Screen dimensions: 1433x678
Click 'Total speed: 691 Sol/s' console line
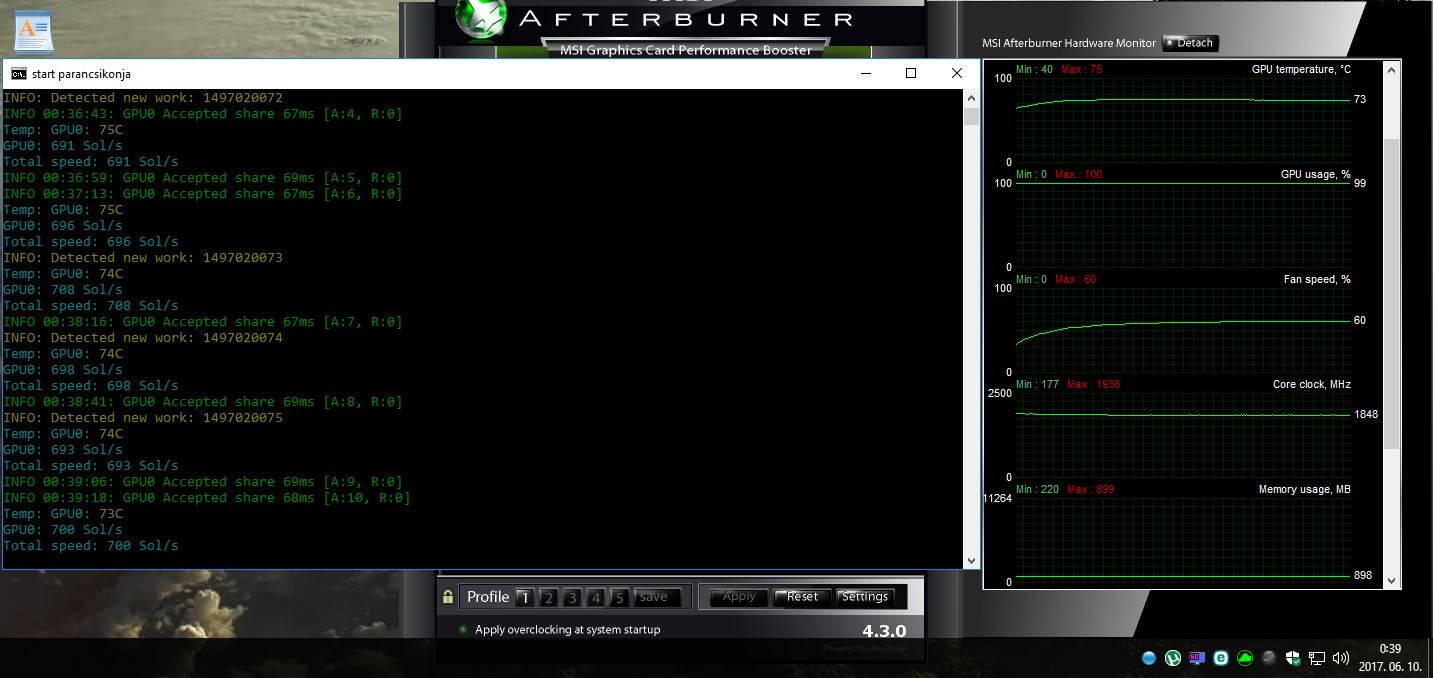tap(91, 161)
